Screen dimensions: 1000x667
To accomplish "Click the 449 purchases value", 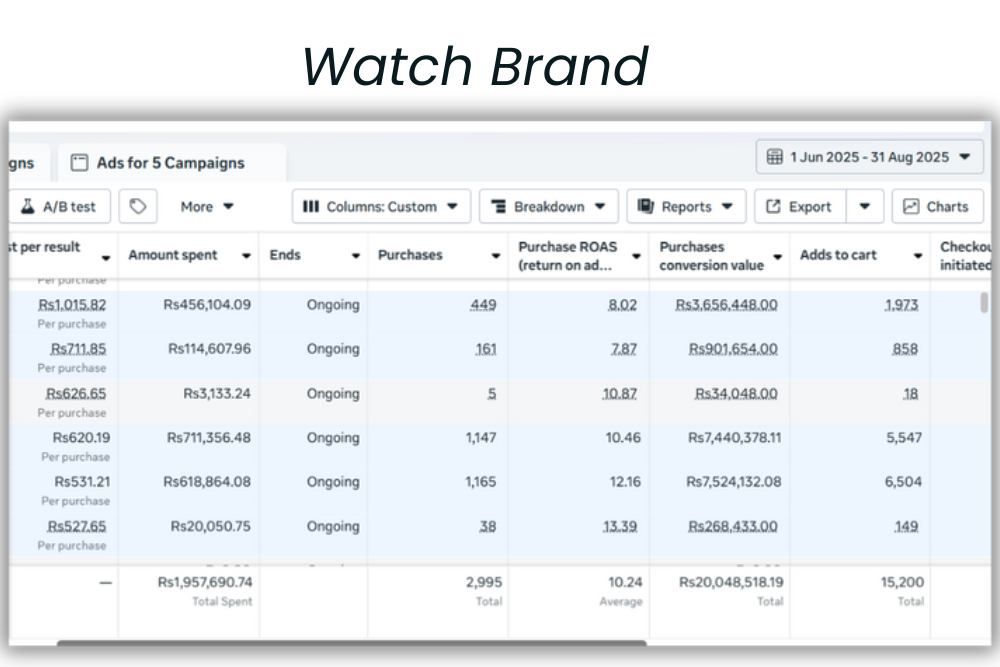I will [x=483, y=305].
